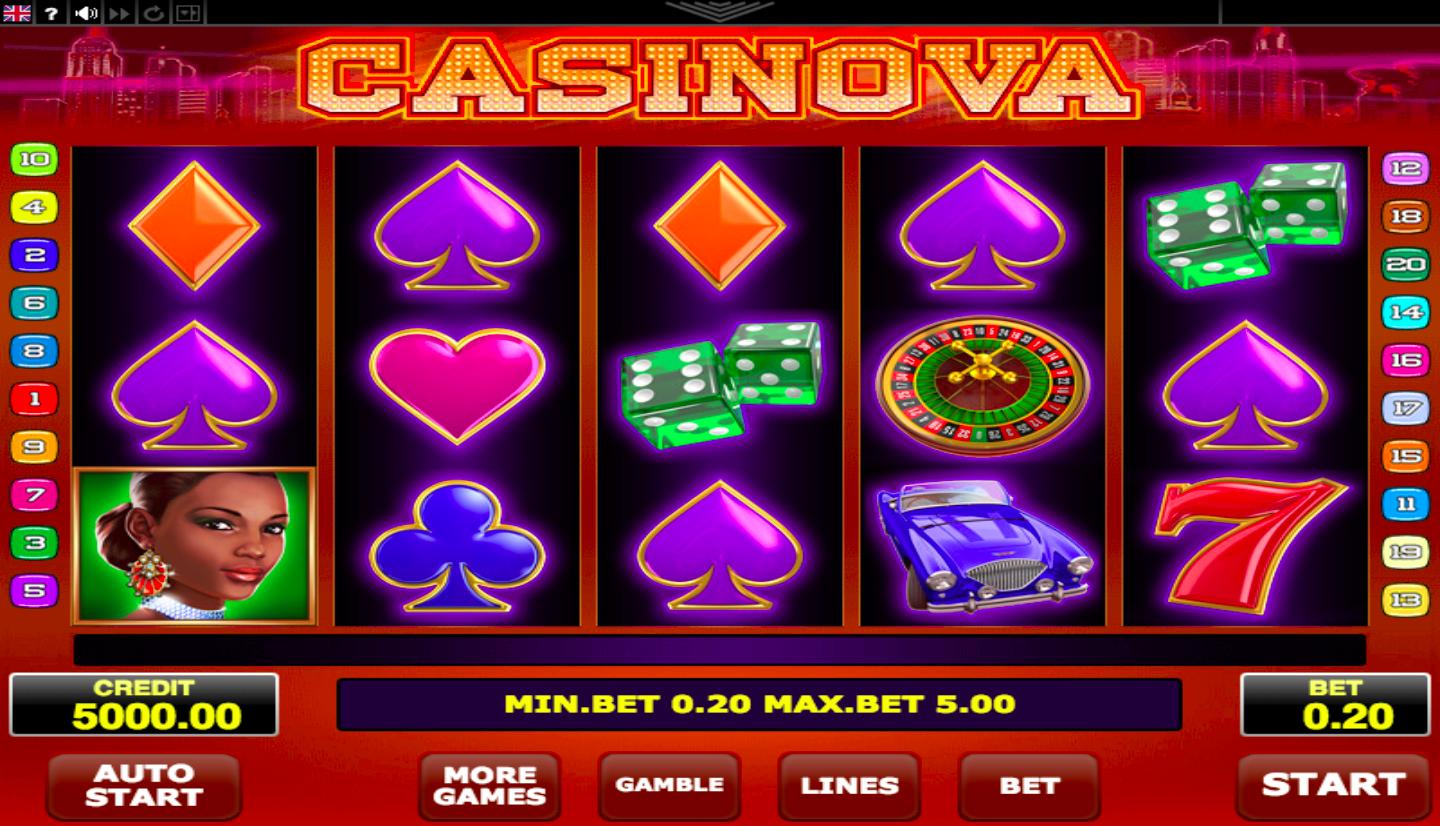1440x826 pixels.
Task: Click the woman portrait symbol on reel one
Action: pos(195,546)
